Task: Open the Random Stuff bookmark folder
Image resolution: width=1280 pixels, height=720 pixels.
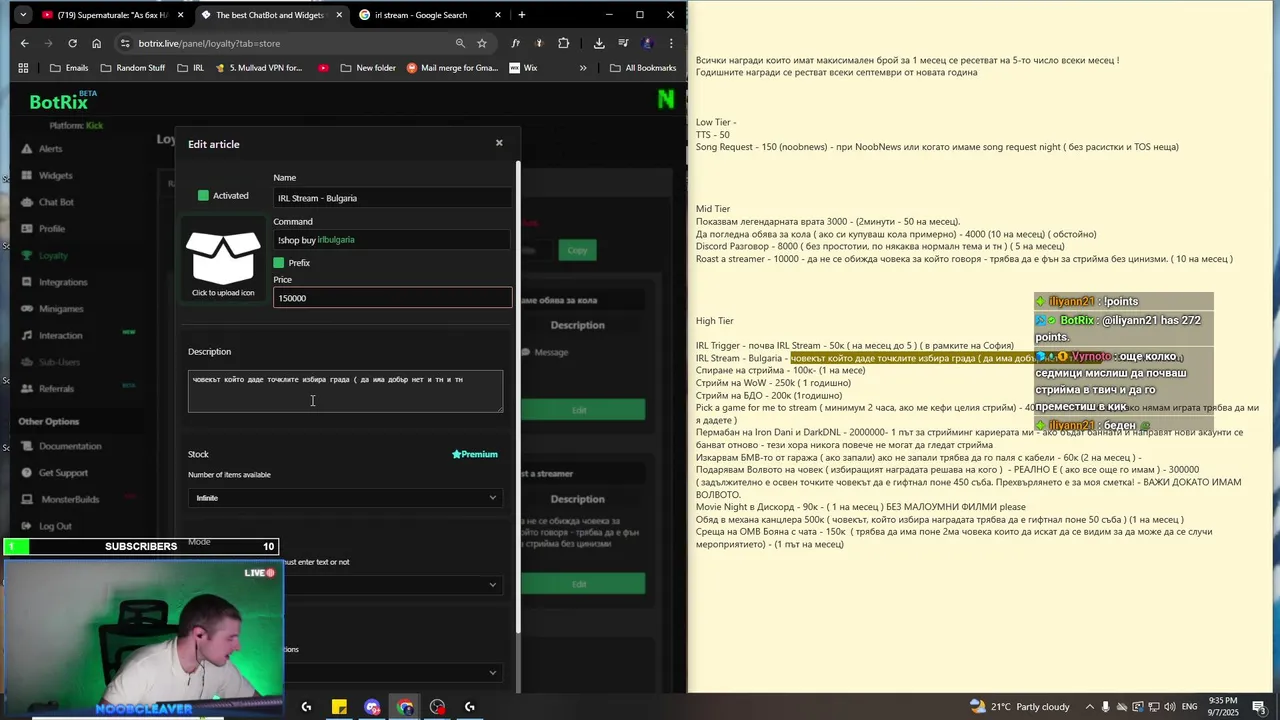Action: coord(133,68)
